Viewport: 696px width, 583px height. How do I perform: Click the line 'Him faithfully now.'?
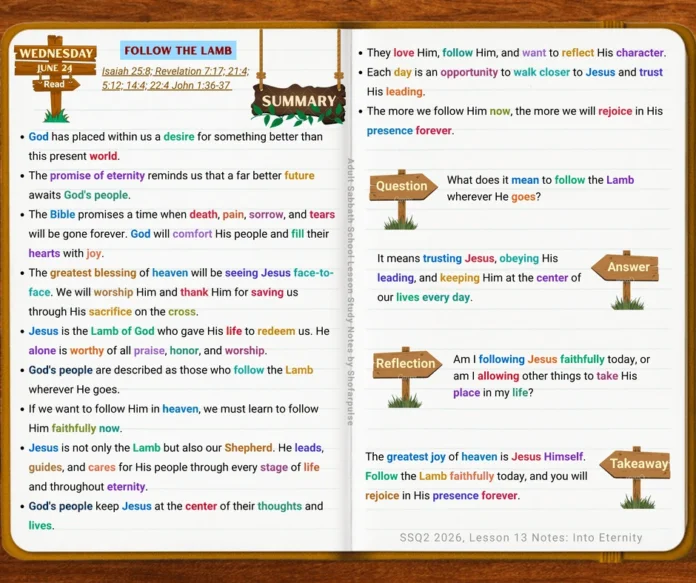(x=75, y=428)
